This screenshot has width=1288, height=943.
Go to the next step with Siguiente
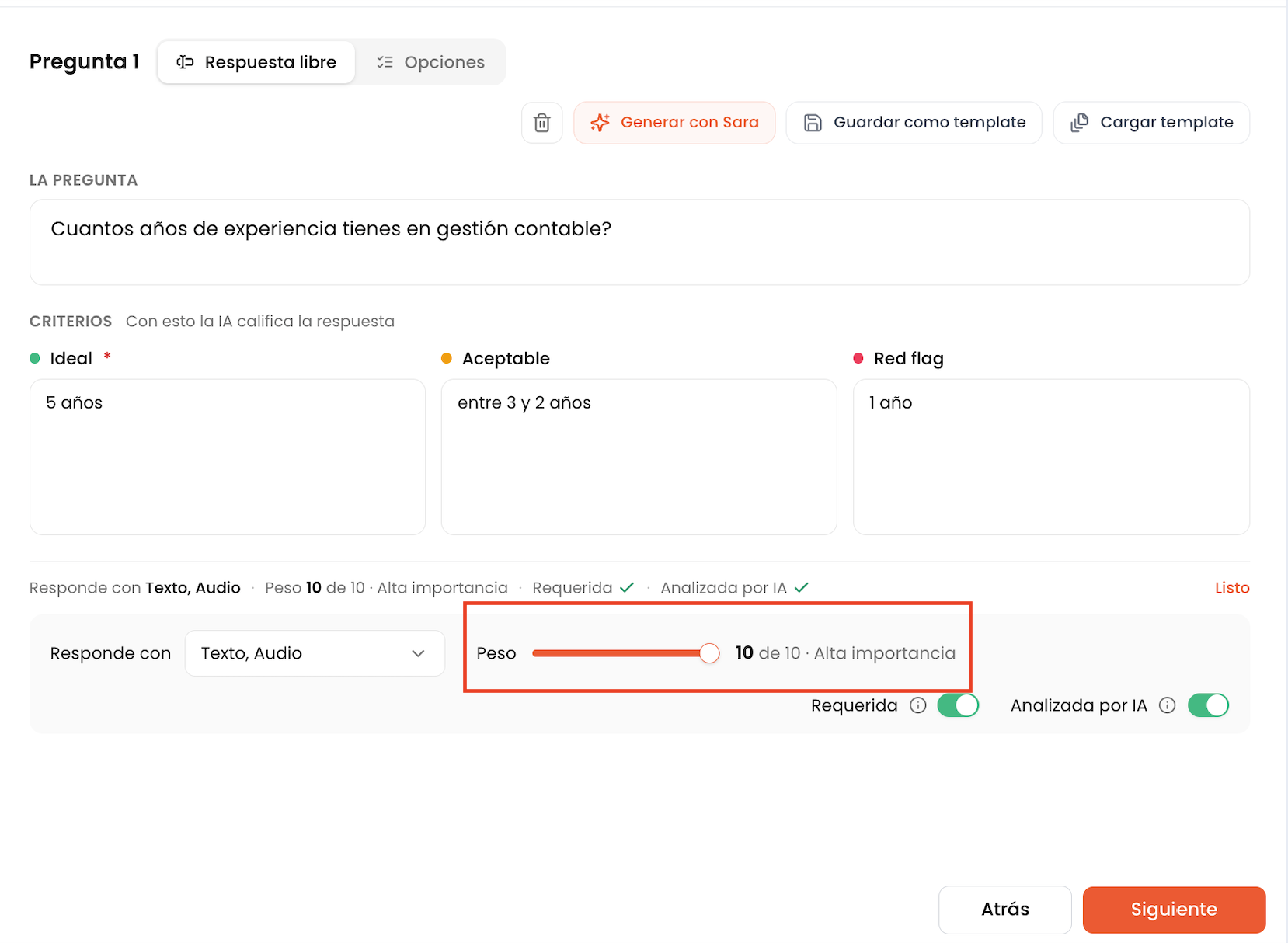(x=1174, y=910)
